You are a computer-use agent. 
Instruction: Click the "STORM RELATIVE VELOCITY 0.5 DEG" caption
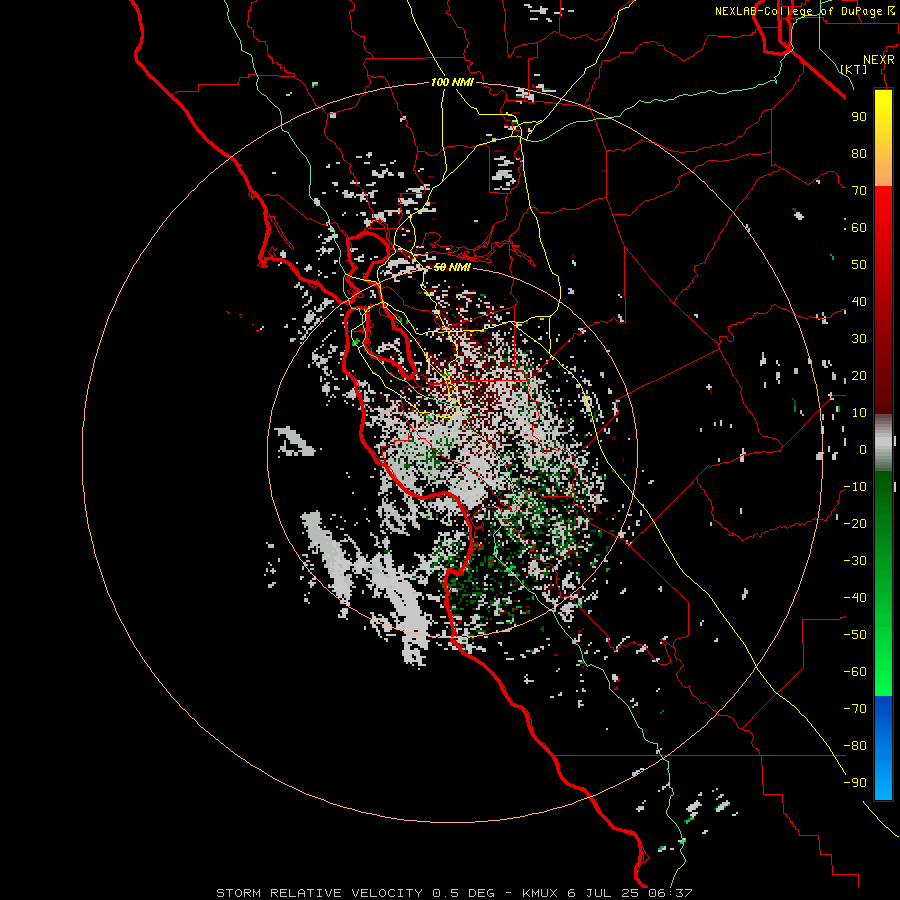tap(355, 893)
